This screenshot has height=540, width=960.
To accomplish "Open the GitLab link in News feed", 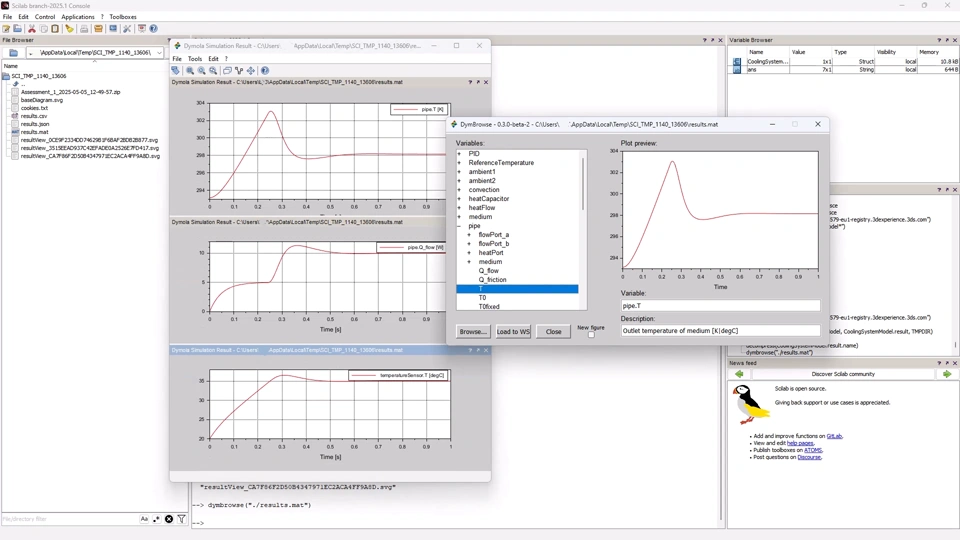I will 834,437.
